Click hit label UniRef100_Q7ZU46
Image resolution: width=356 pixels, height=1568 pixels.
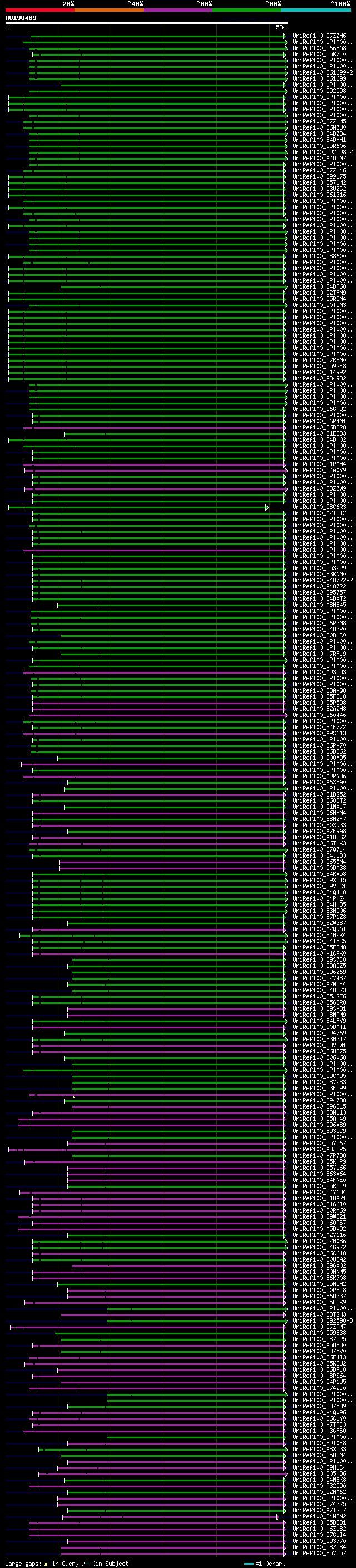(x=319, y=170)
